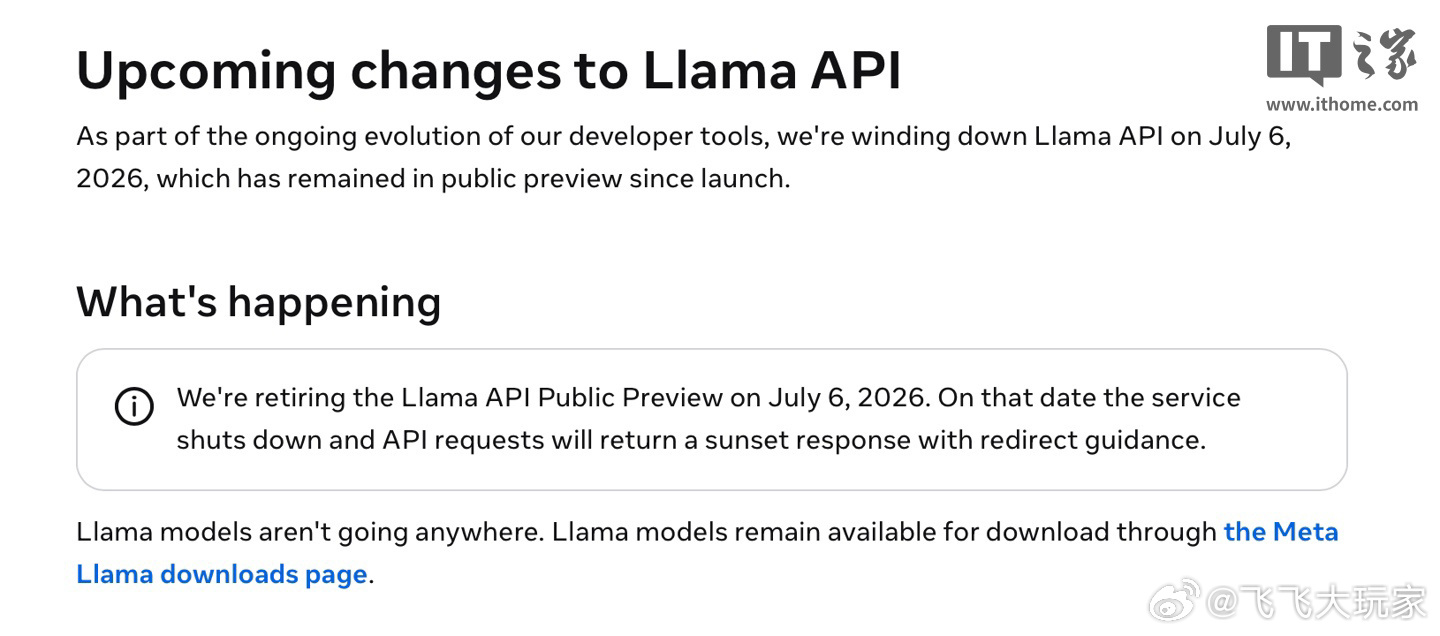Click the "Upcoming changes to Llama API" heading

[489, 71]
